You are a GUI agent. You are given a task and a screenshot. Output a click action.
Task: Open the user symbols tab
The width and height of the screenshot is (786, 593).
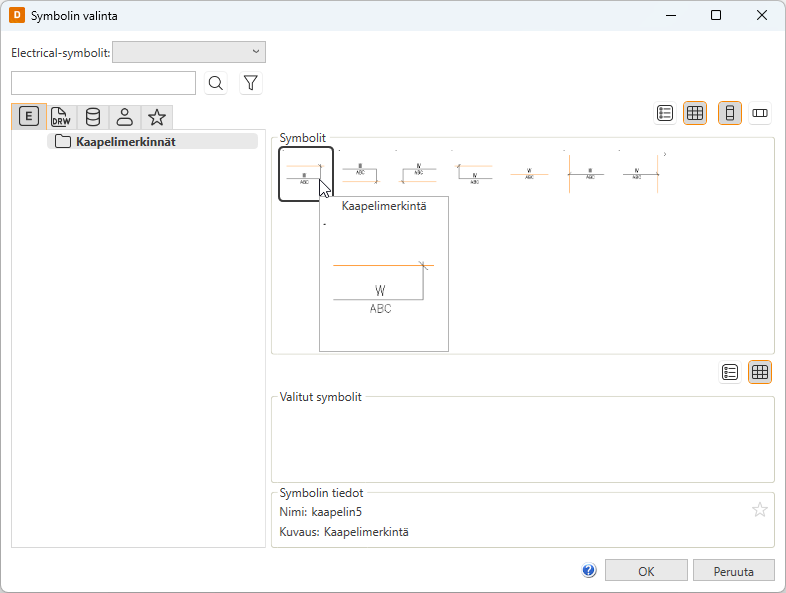pyautogui.click(x=125, y=117)
